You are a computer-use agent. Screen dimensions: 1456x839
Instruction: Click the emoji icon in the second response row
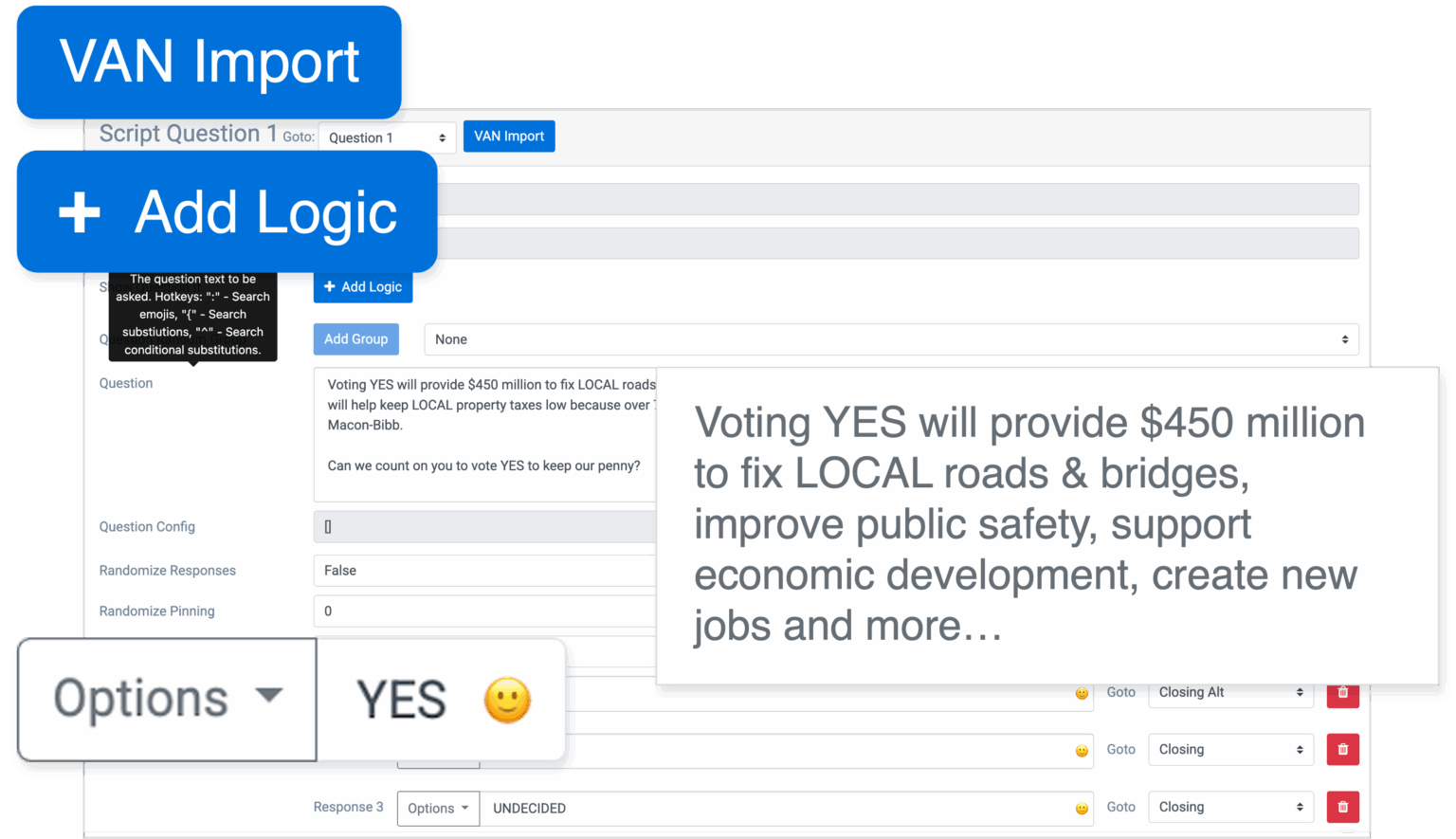pos(1082,751)
